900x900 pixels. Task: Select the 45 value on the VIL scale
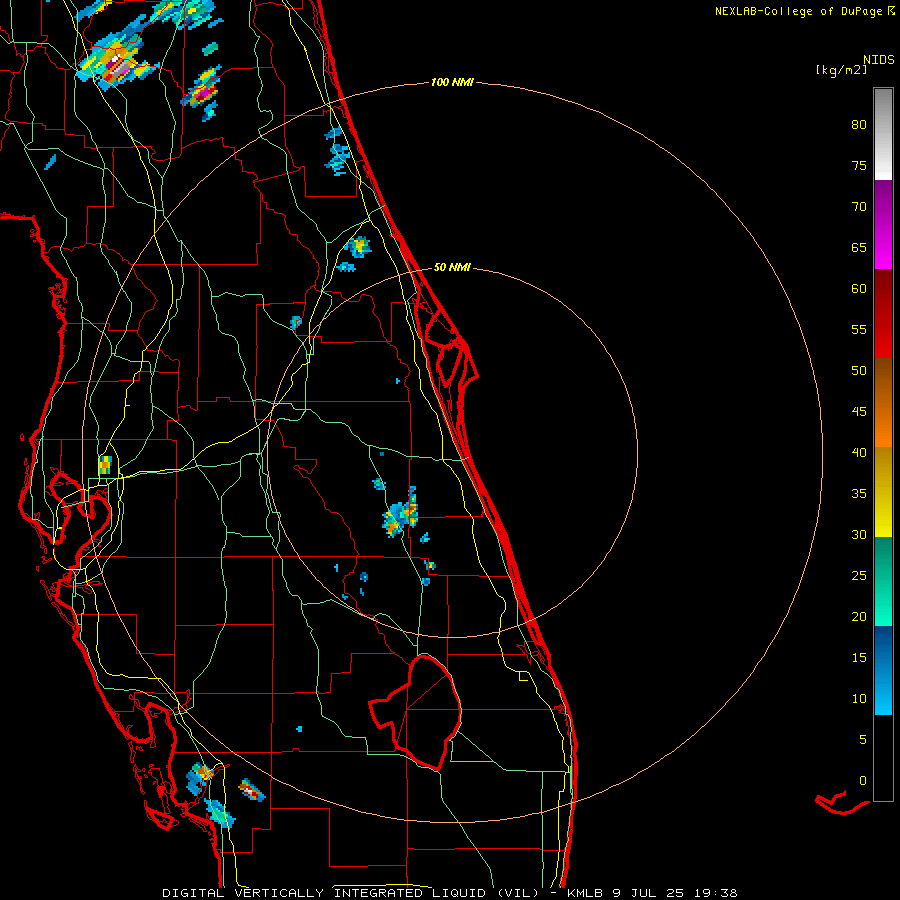(859, 412)
